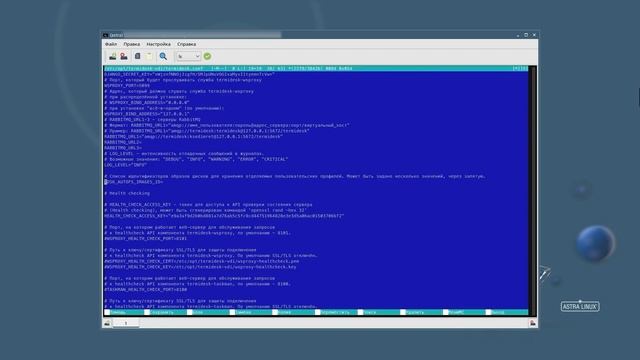Open the Настройка menu
Viewport: 640px width, 360px height.
coord(158,44)
